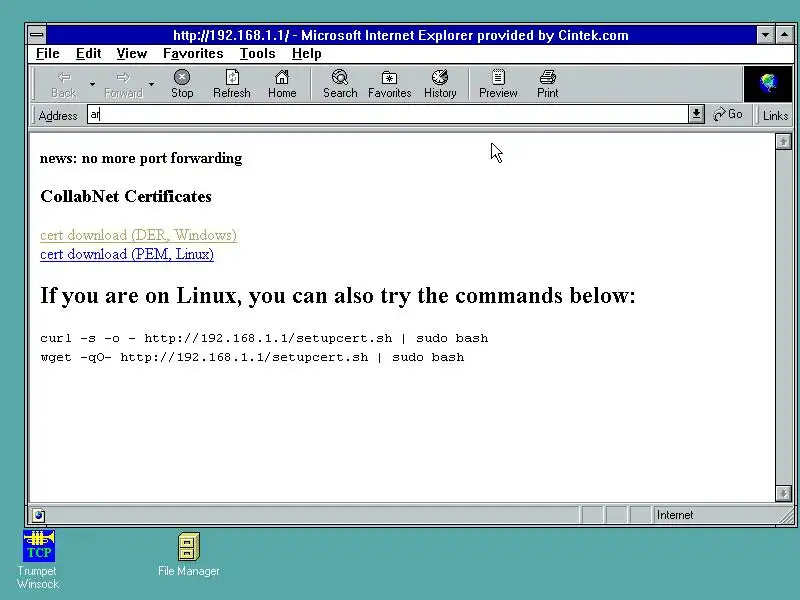This screenshot has width=800, height=600.
Task: Show browsing History
Action: 440,84
